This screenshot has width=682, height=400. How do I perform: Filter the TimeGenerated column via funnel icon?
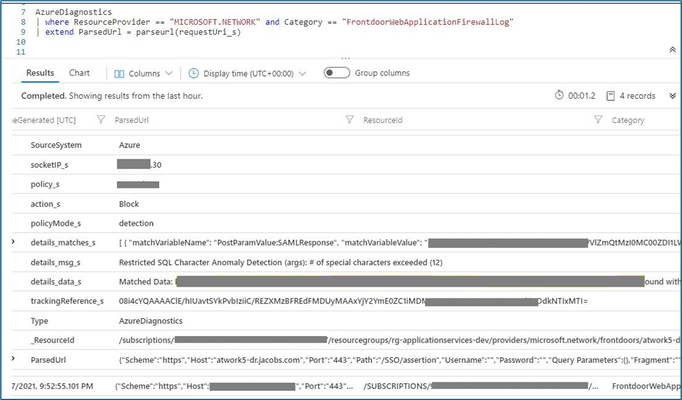(101, 120)
